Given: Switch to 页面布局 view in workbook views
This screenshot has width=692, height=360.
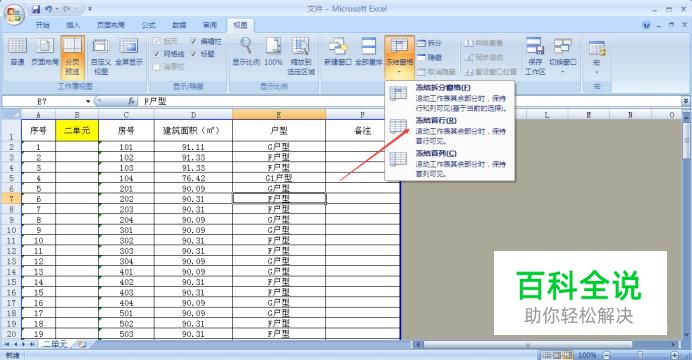Looking at the screenshot, I should [x=45, y=52].
